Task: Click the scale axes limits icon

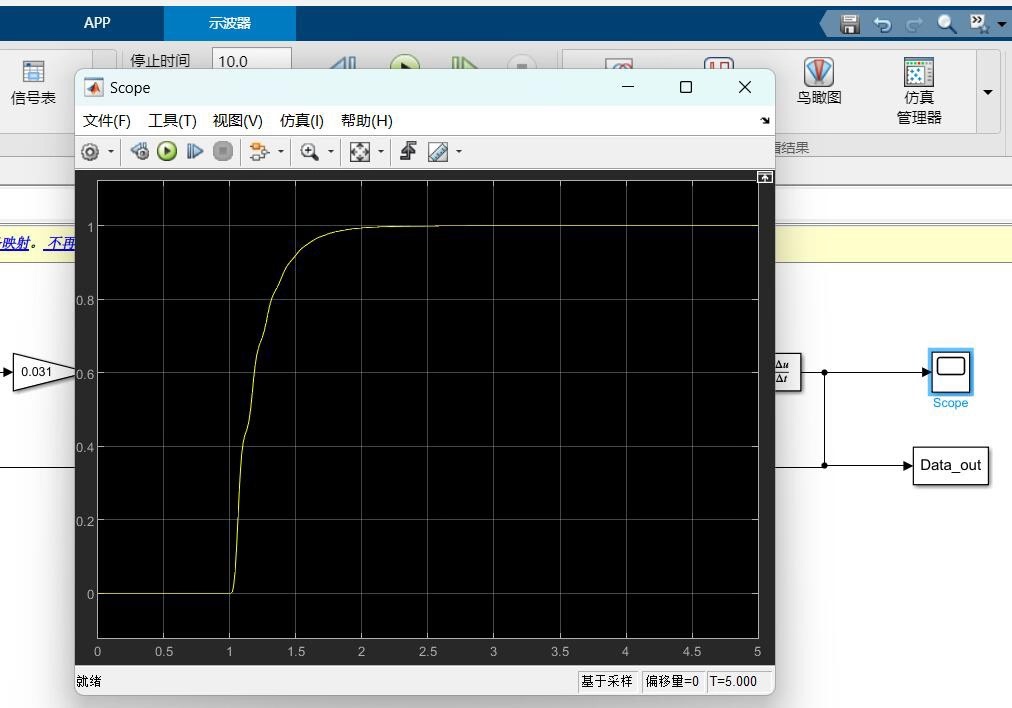Action: pos(359,152)
